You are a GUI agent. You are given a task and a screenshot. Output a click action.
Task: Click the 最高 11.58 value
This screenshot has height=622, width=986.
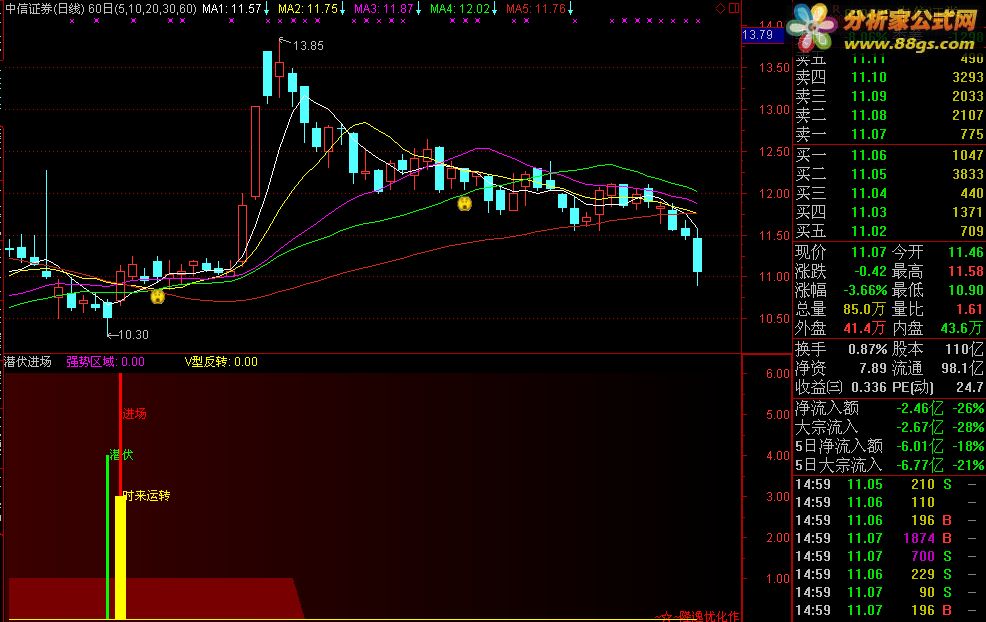965,272
